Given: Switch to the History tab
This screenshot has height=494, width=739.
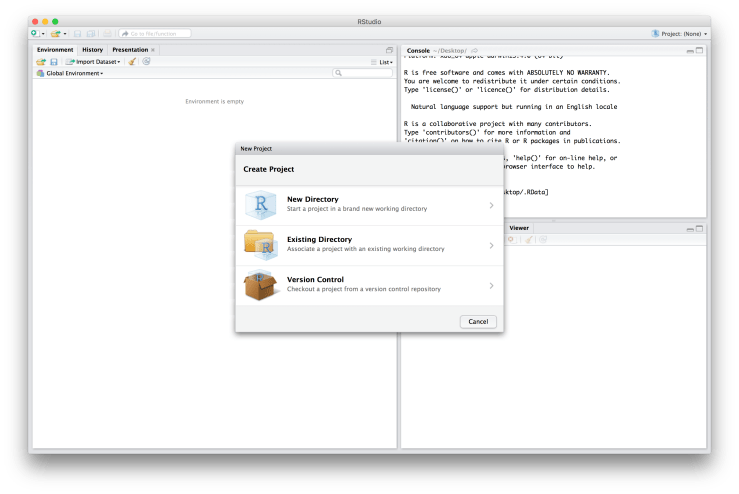Looking at the screenshot, I should (x=92, y=49).
